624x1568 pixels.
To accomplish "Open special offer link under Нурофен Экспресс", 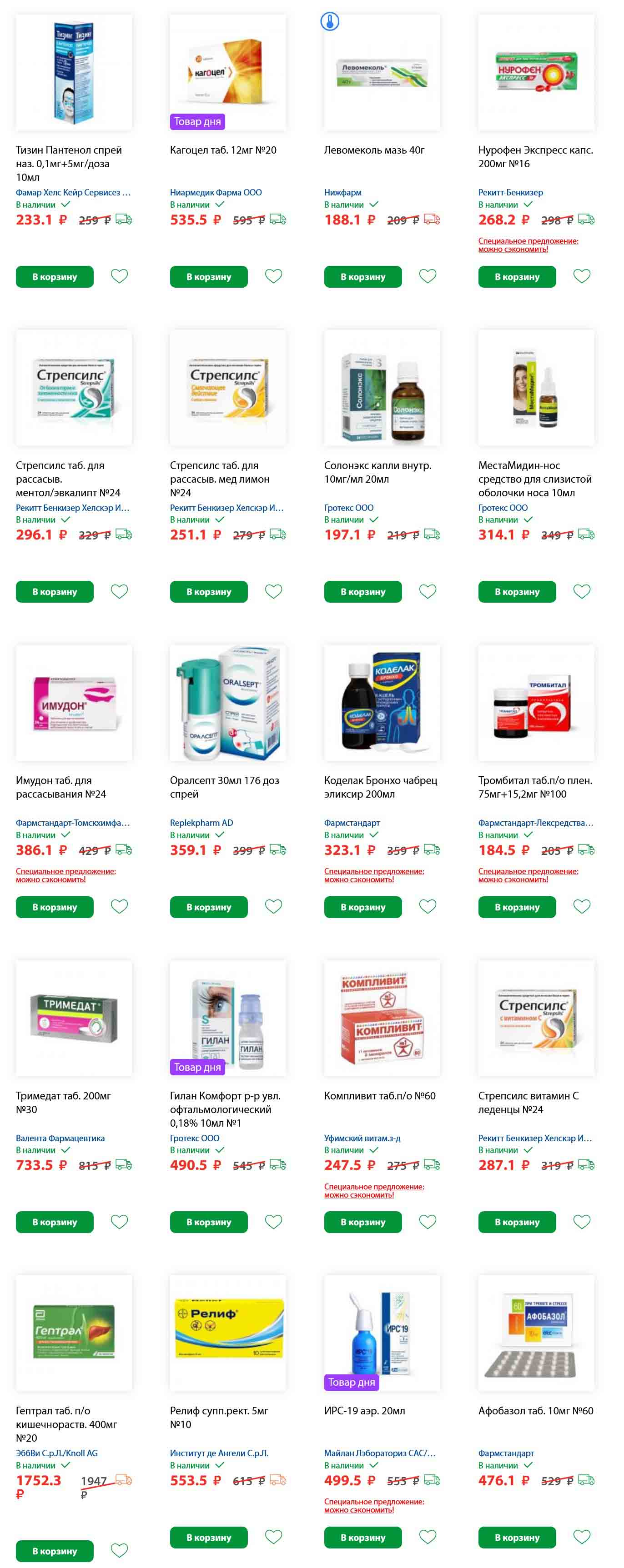I will (528, 245).
